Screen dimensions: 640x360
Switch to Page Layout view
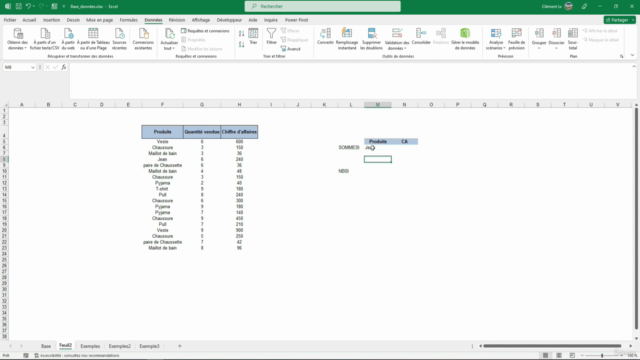559,356
